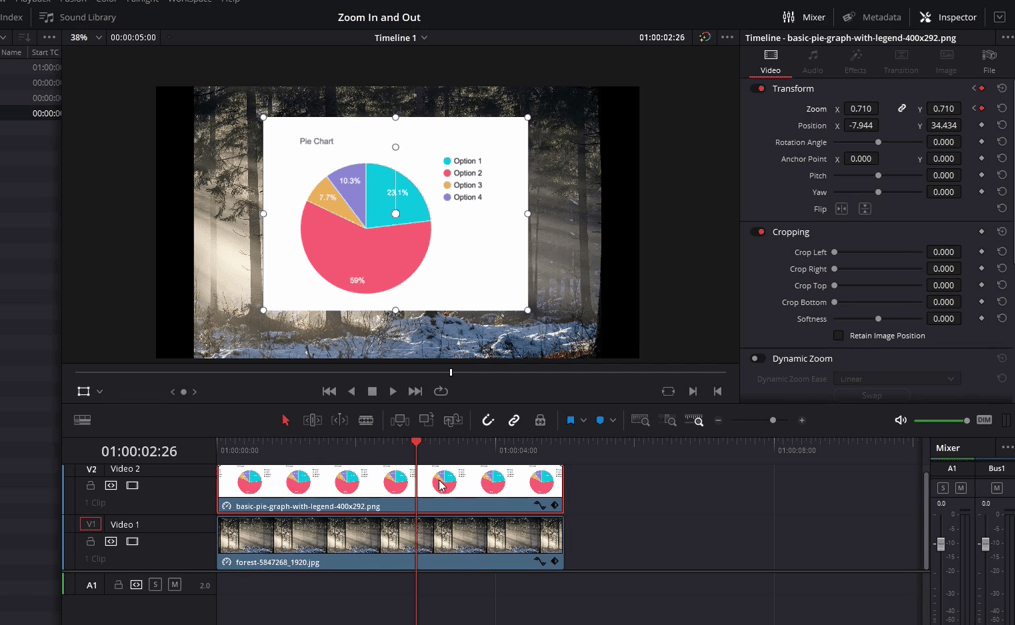Select the basic-pie-graph-with-legend clip on Video 2
Screen dimensions: 1015x625
click(x=390, y=489)
